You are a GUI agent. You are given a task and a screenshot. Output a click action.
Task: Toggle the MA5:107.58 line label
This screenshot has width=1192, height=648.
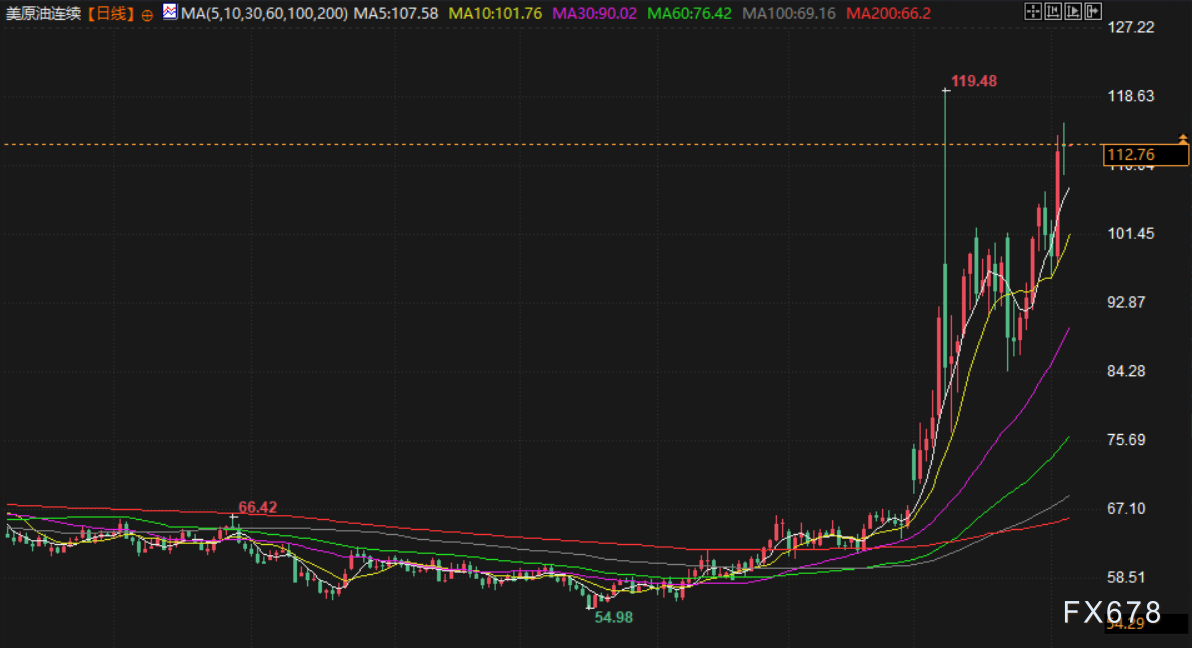point(397,14)
